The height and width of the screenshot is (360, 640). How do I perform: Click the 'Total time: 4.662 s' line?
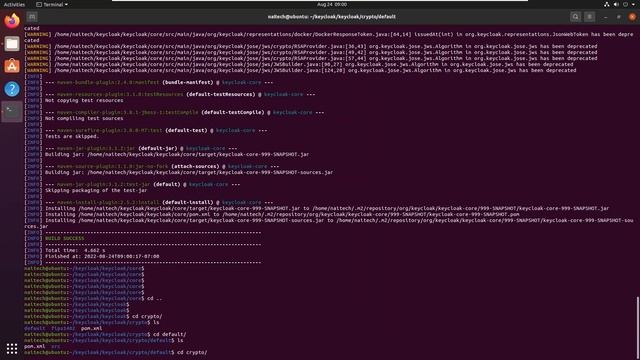click(x=75, y=250)
